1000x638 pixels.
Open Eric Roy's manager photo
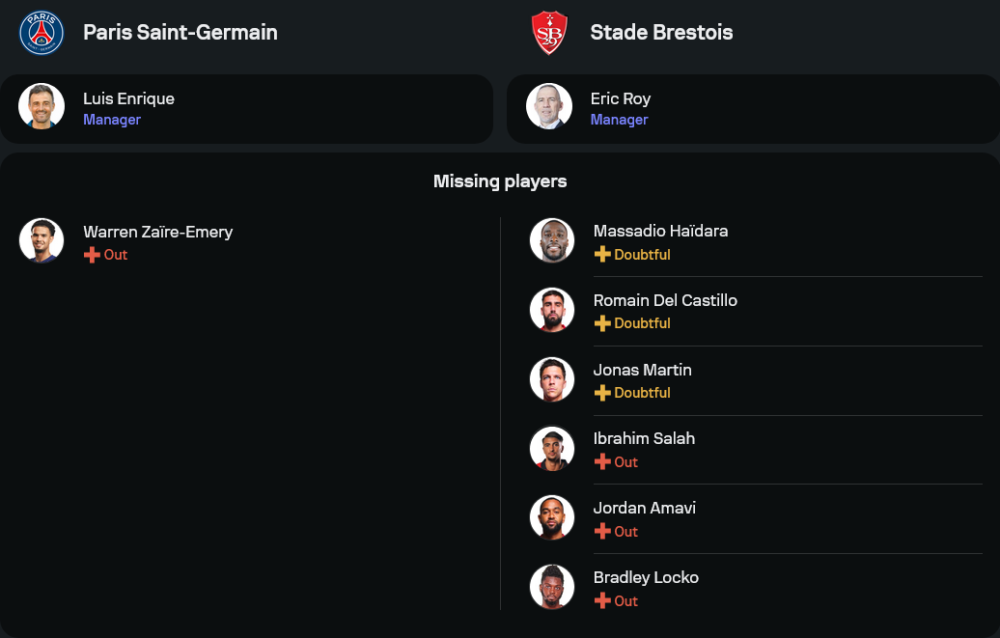549,107
